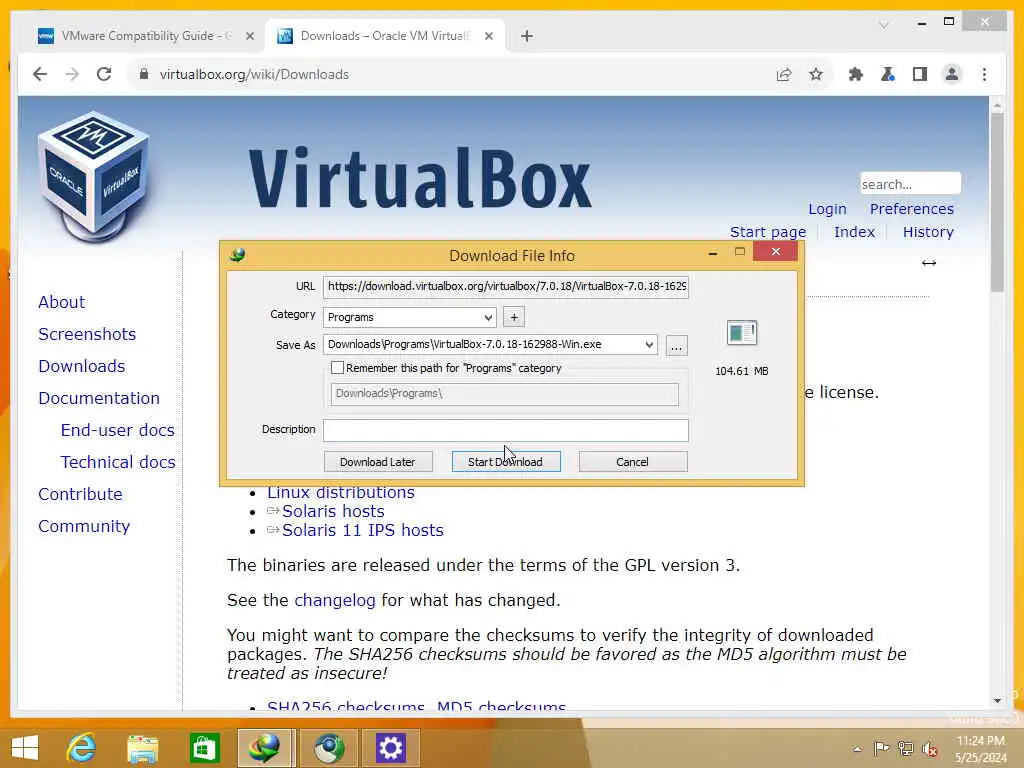The image size is (1024, 768).
Task: Close the Downloads – Oracle VM VirtualBox tab
Action: [x=488, y=36]
